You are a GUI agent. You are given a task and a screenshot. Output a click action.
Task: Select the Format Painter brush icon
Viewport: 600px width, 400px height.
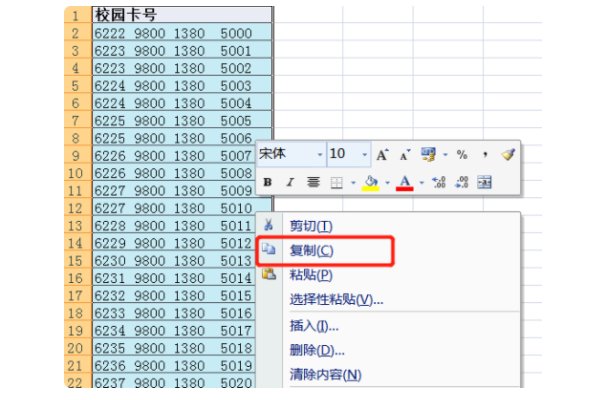508,154
